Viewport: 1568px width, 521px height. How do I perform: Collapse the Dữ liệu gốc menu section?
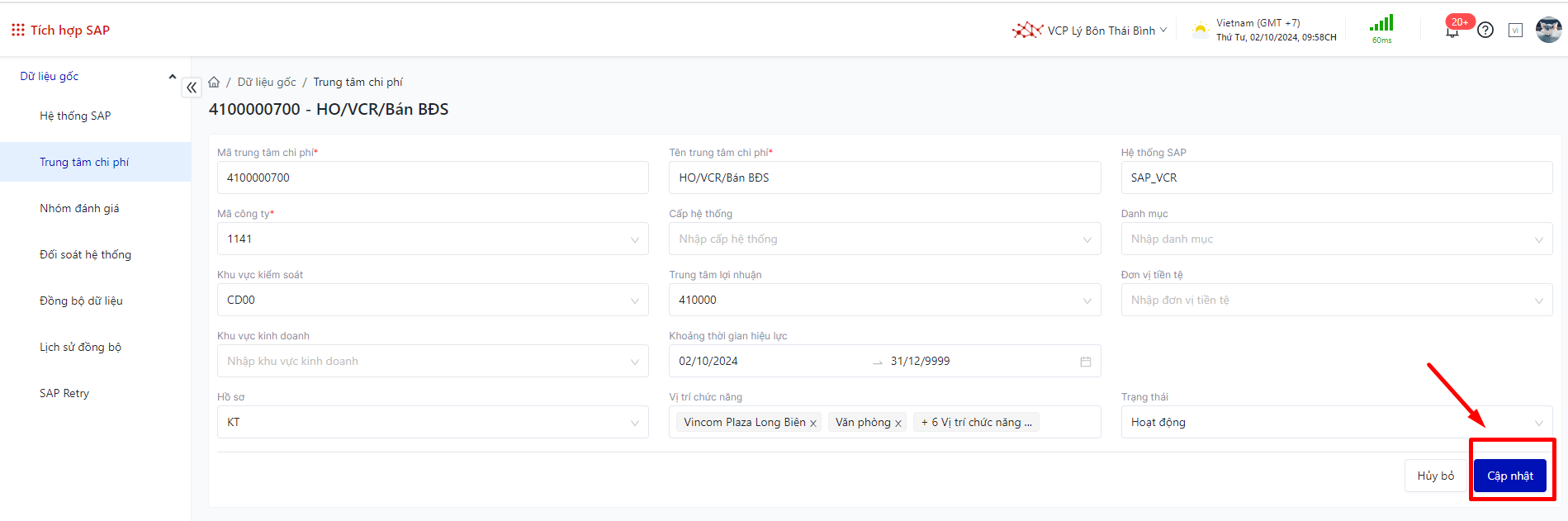[x=172, y=77]
